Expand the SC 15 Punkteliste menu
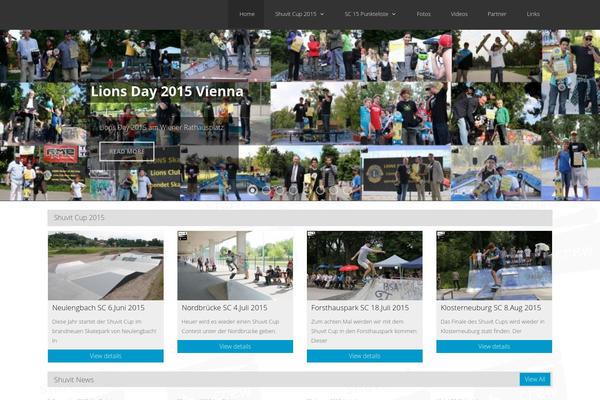The height and width of the screenshot is (400, 600). pos(369,14)
